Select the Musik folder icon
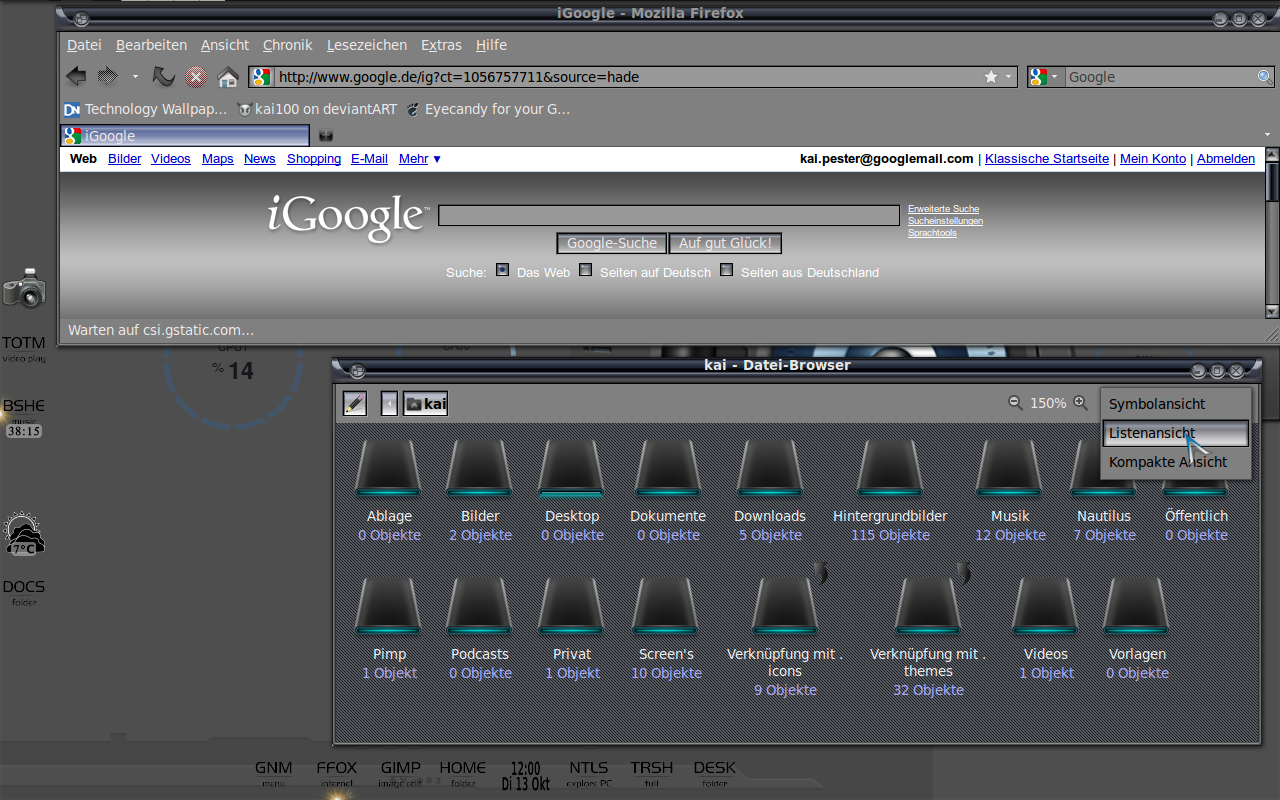Viewport: 1280px width, 800px height. point(1010,467)
